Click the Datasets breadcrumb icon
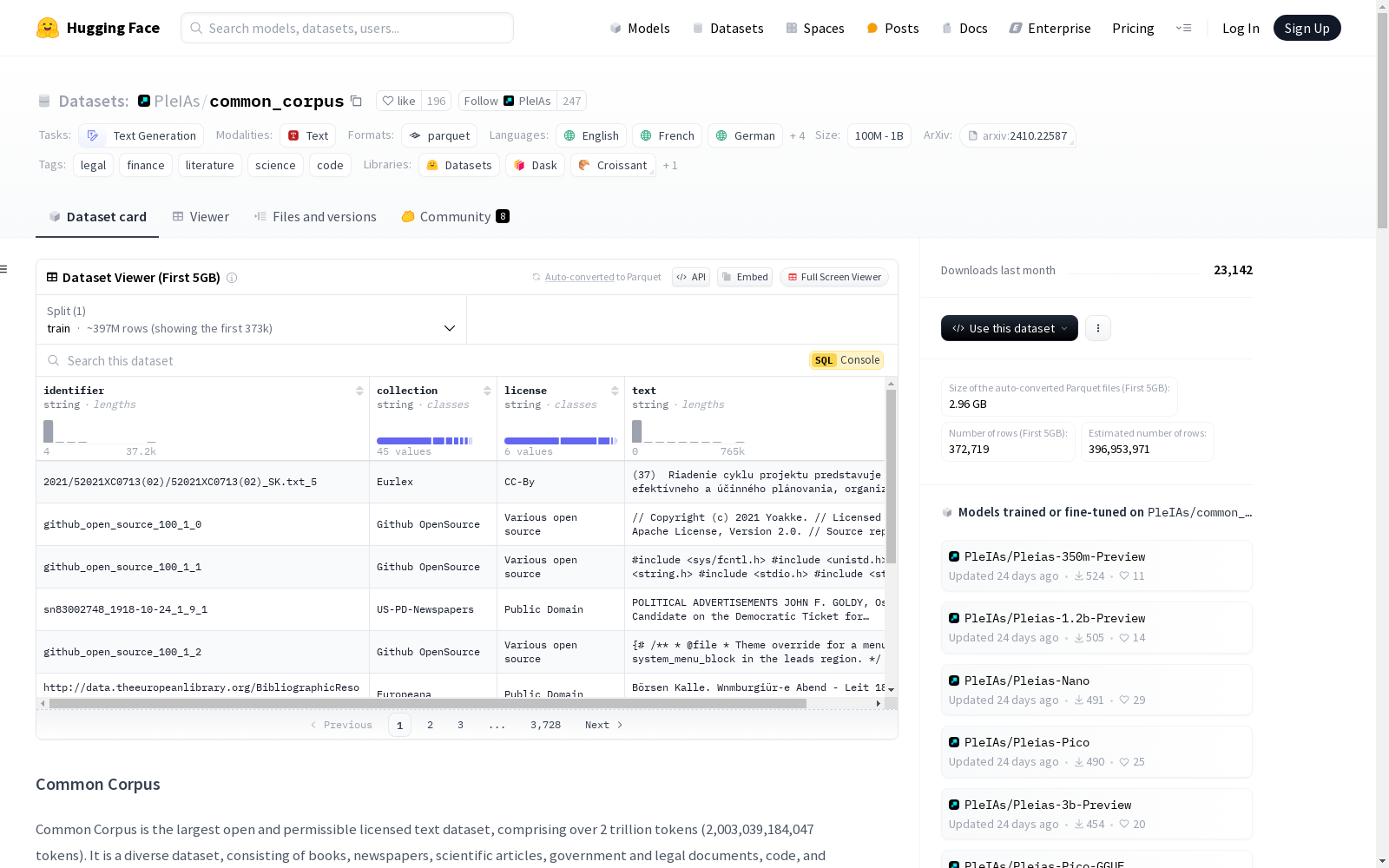This screenshot has height=868, width=1389. [x=44, y=102]
